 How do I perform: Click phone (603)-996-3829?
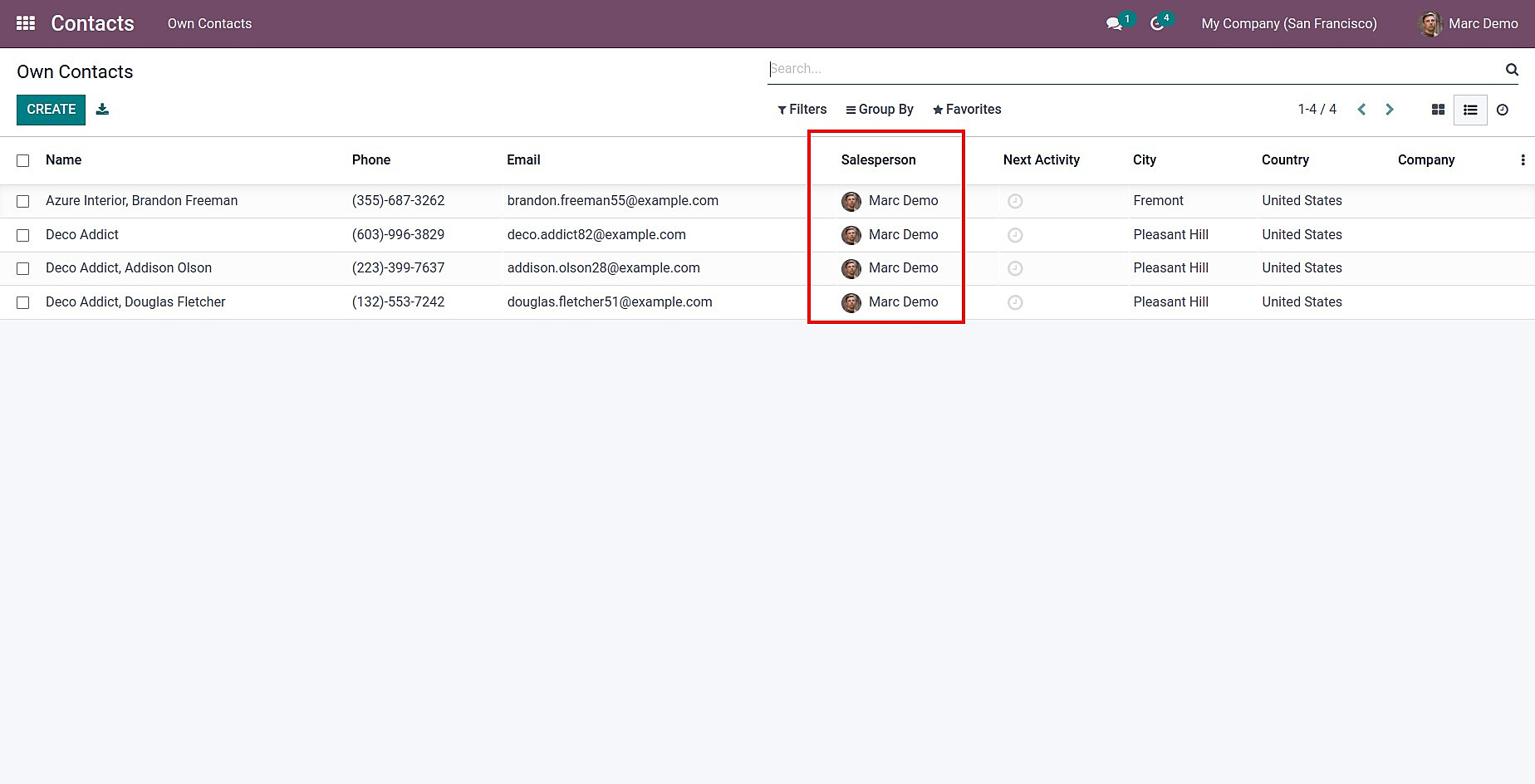398,235
